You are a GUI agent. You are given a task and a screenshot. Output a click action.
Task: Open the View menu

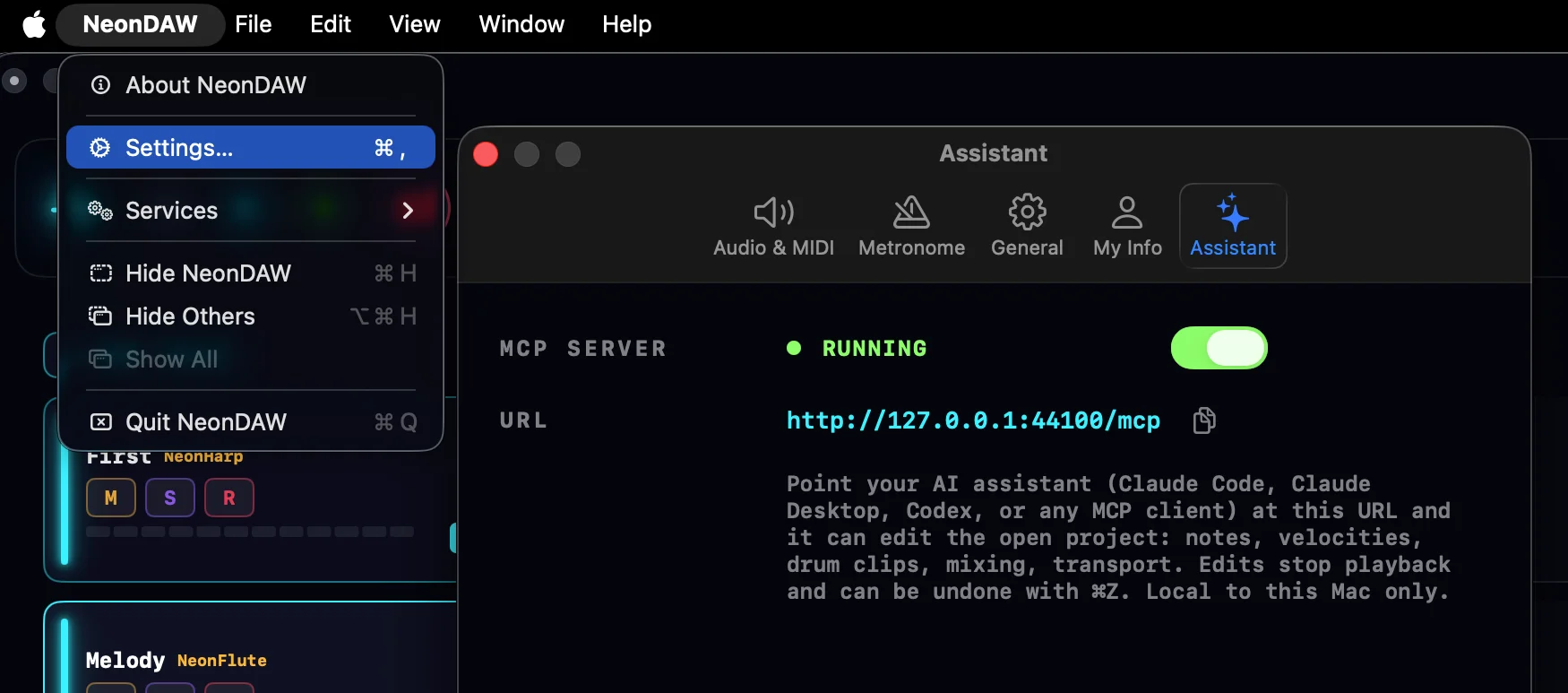pos(415,24)
